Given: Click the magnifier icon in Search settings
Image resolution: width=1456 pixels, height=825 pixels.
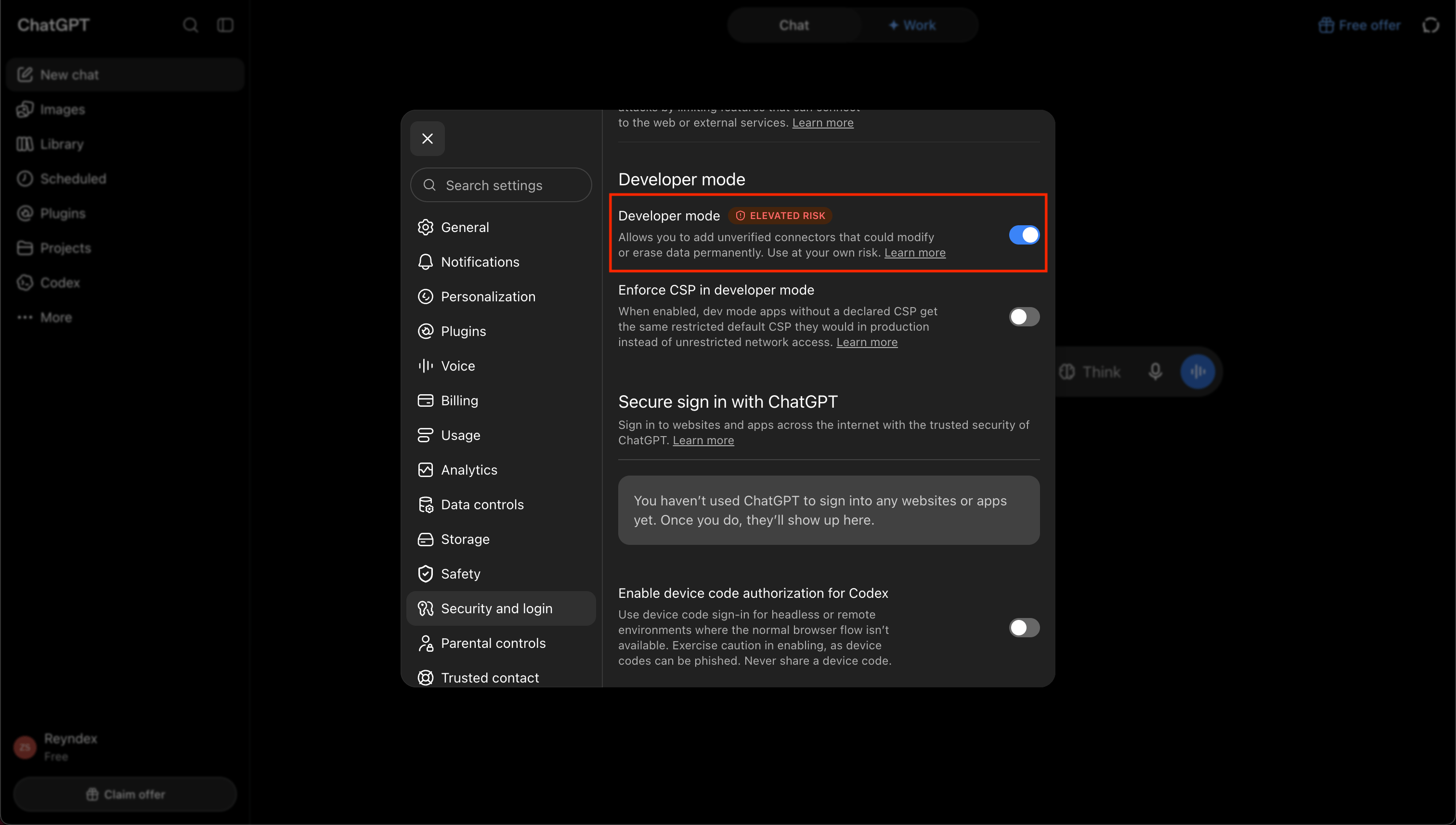Looking at the screenshot, I should [429, 185].
